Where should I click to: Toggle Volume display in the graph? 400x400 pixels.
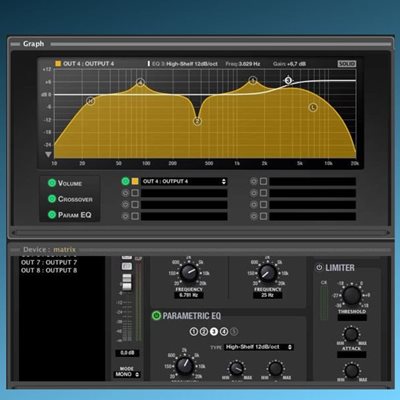pos(52,183)
